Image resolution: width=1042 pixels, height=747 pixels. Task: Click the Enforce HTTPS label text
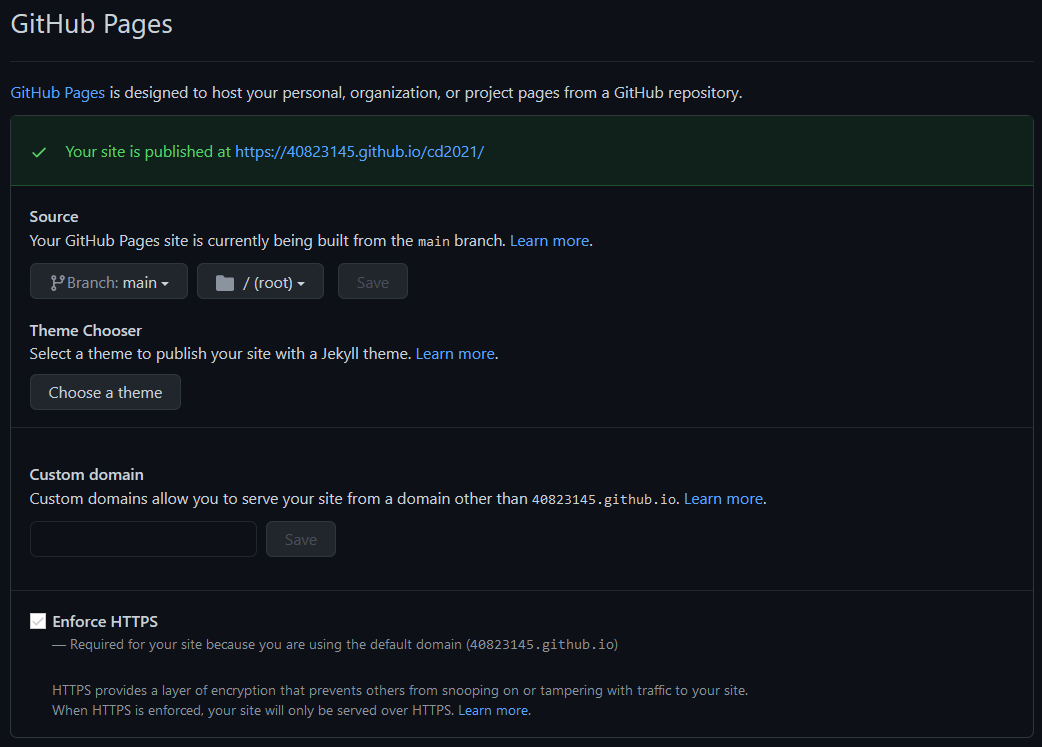pyautogui.click(x=105, y=621)
